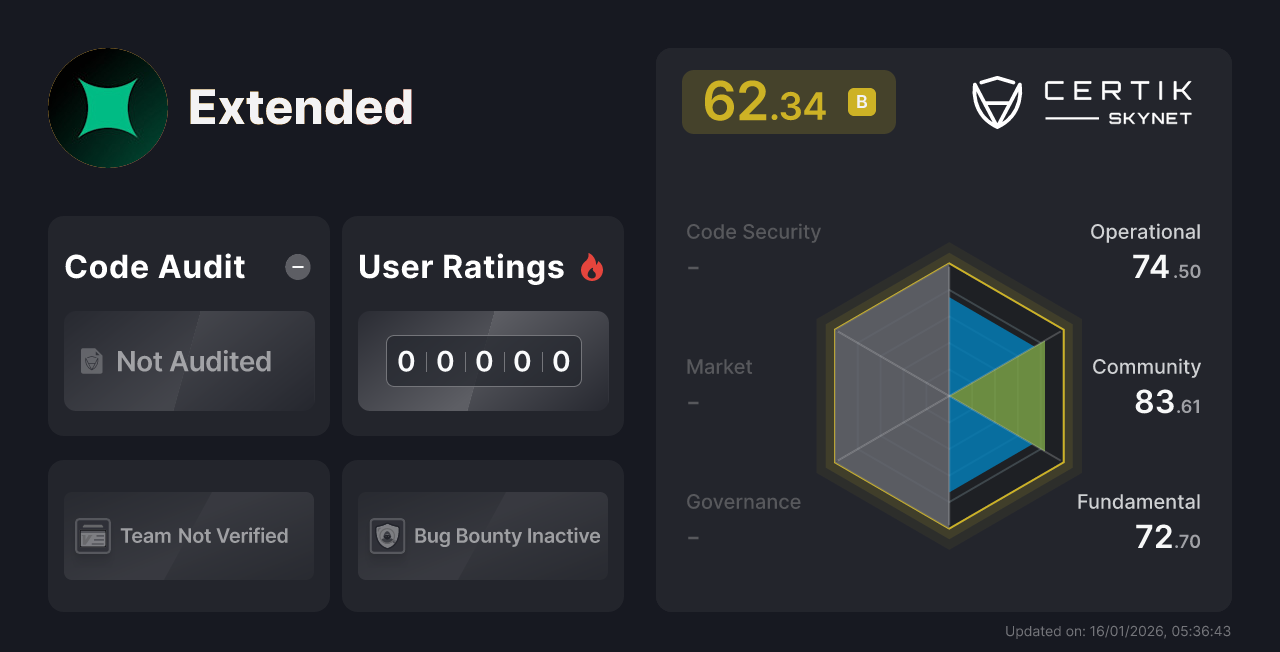Click the Not Audited status button
The height and width of the screenshot is (652, 1280).
pyautogui.click(x=189, y=362)
